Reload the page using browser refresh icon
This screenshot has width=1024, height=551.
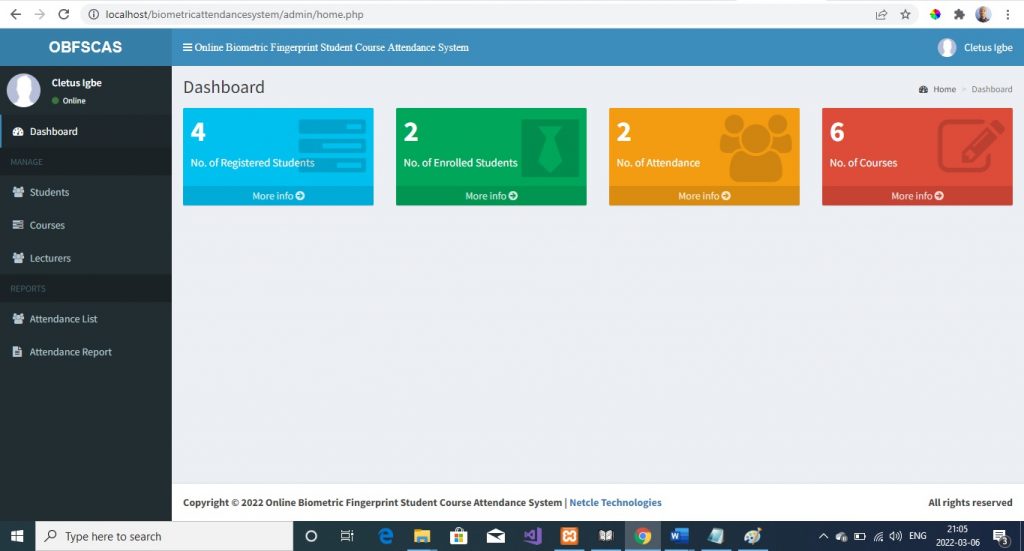[64, 14]
